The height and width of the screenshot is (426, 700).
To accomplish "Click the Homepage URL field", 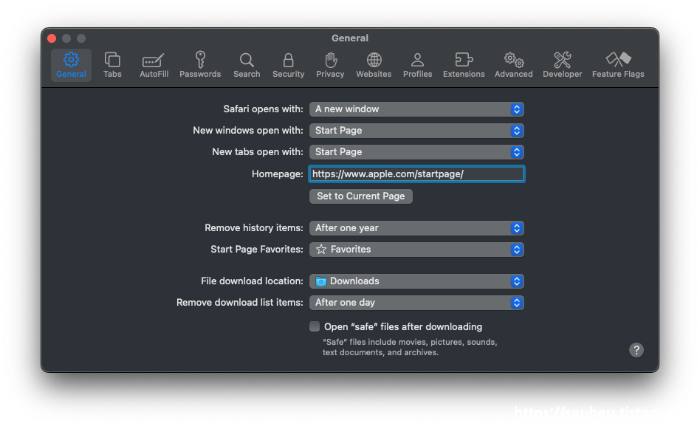I will [417, 174].
